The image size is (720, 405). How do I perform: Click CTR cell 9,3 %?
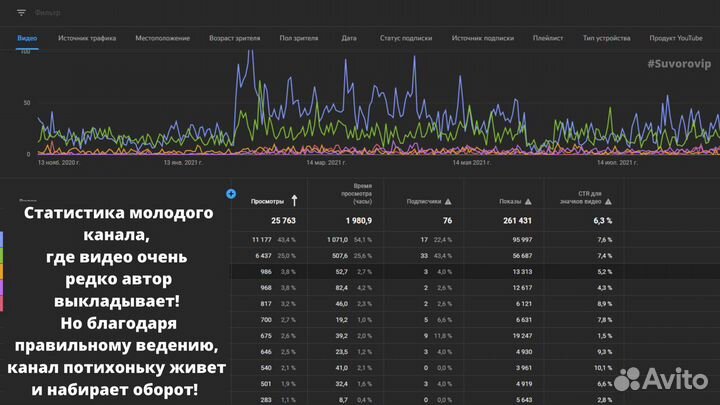pos(605,352)
